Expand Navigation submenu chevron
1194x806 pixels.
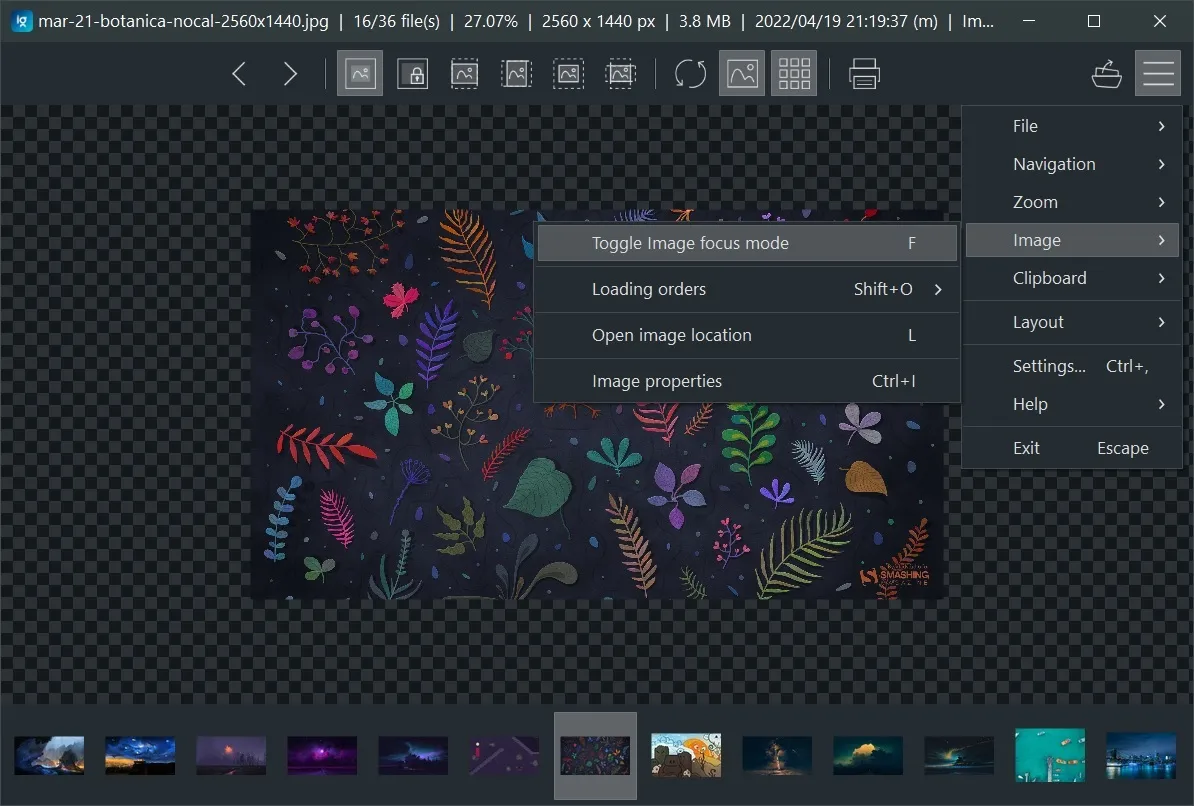point(1161,164)
